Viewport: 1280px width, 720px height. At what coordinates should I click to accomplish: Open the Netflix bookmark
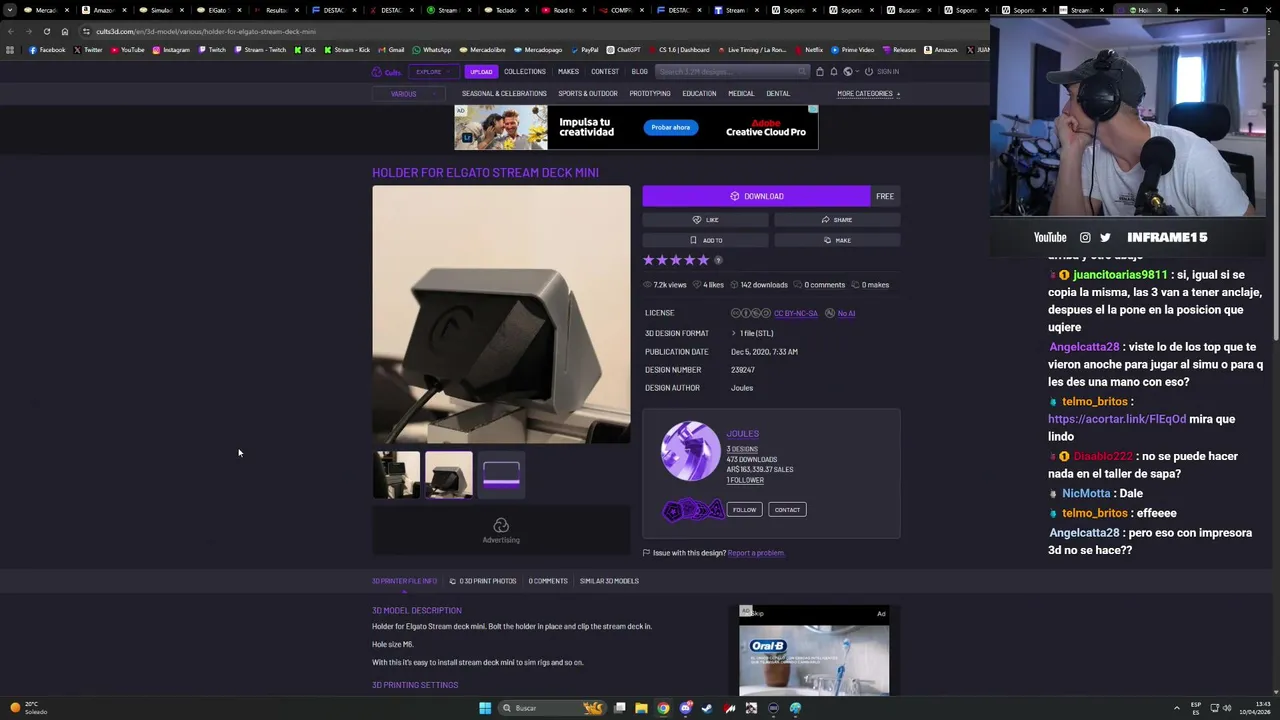click(x=809, y=50)
